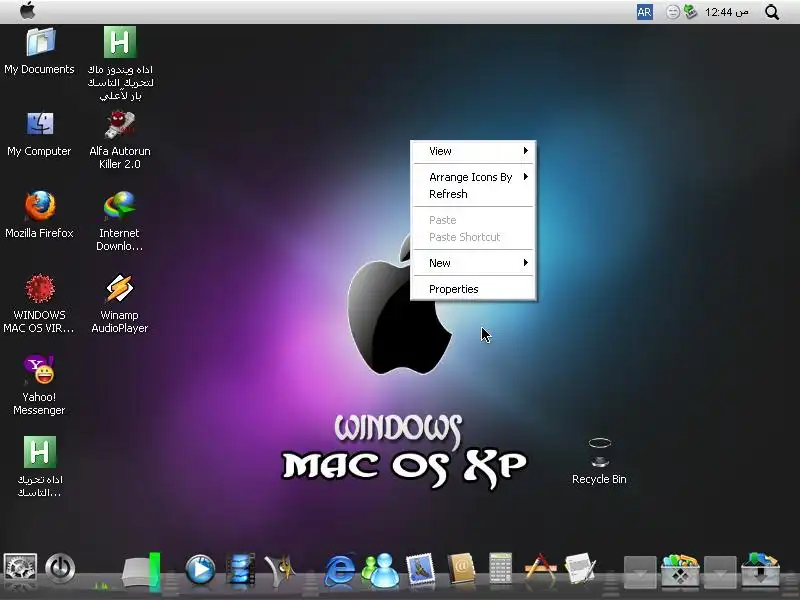Open the Spotlight search magnifier
The width and height of the screenshot is (800, 600).
[x=772, y=12]
